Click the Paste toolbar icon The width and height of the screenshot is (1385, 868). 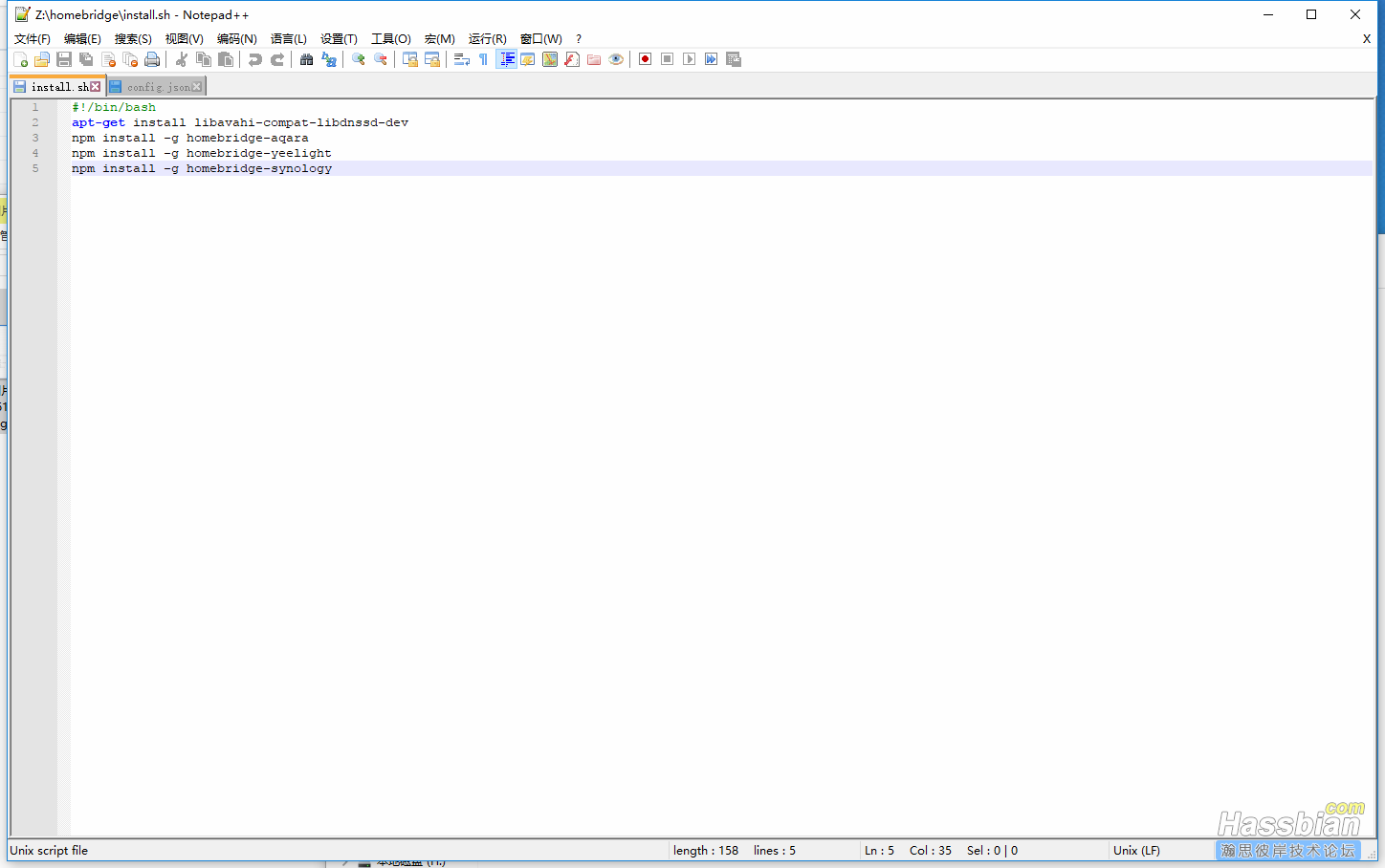(x=226, y=59)
